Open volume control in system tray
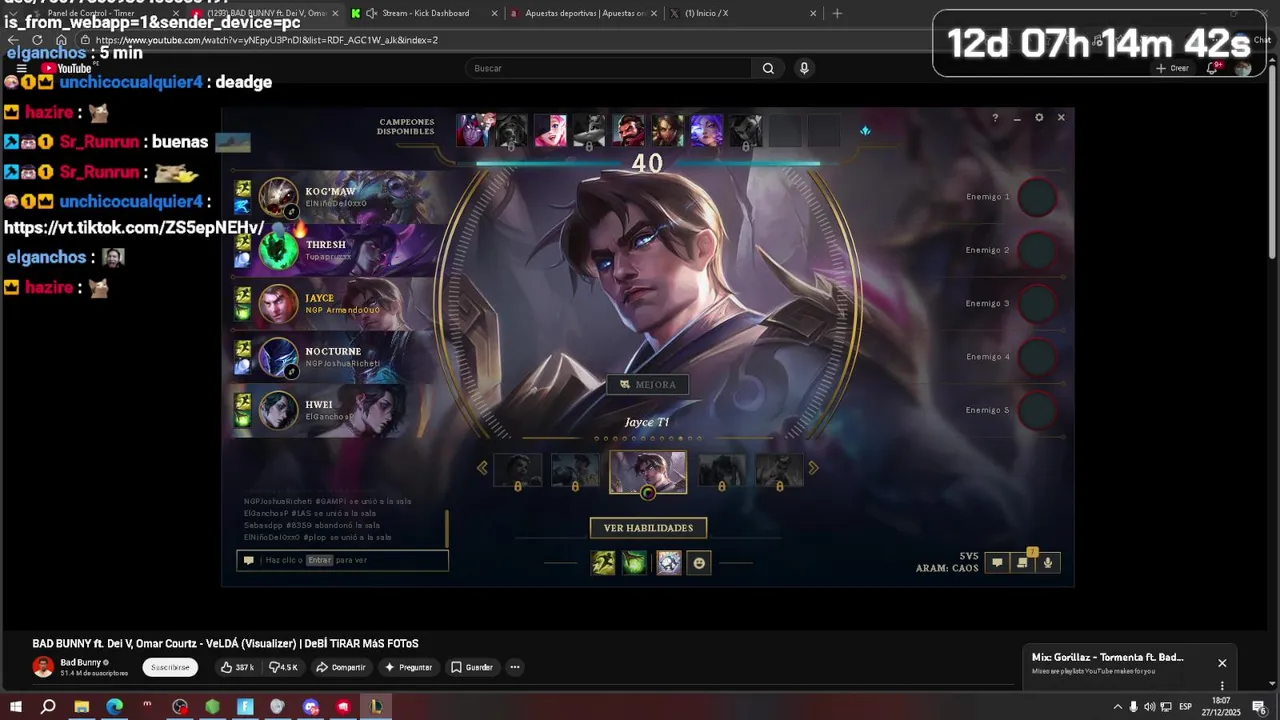This screenshot has width=1280, height=720. point(1149,707)
